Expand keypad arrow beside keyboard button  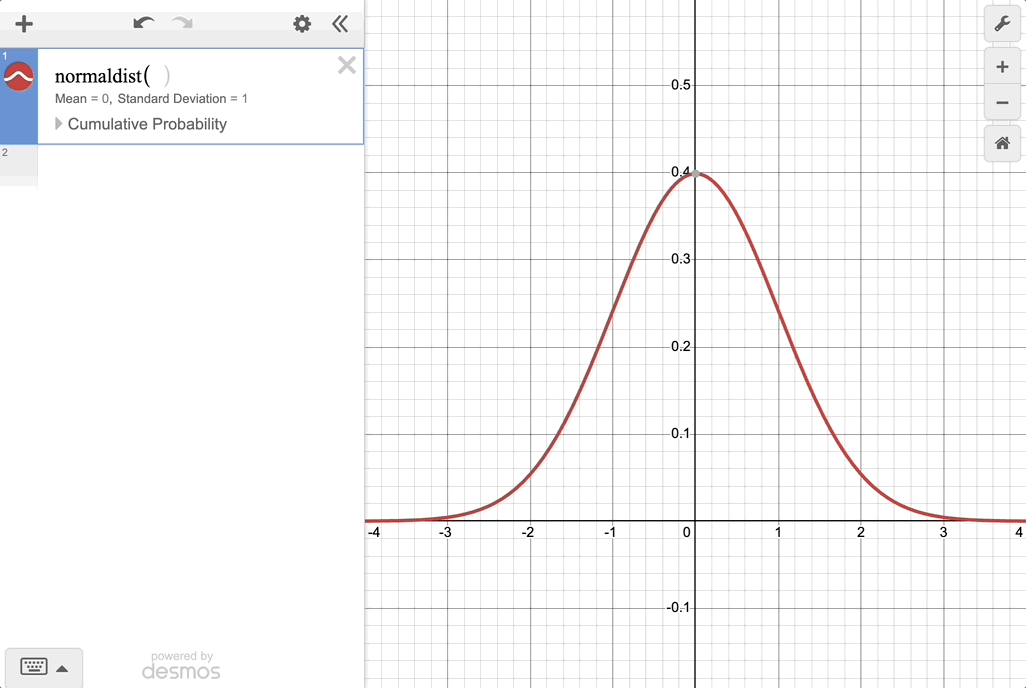click(62, 668)
